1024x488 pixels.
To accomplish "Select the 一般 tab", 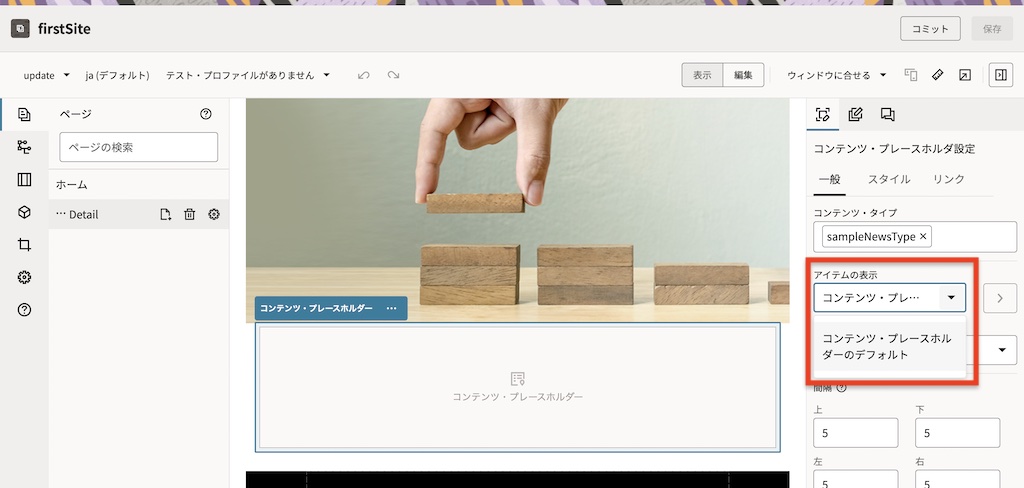I will pyautogui.click(x=829, y=179).
